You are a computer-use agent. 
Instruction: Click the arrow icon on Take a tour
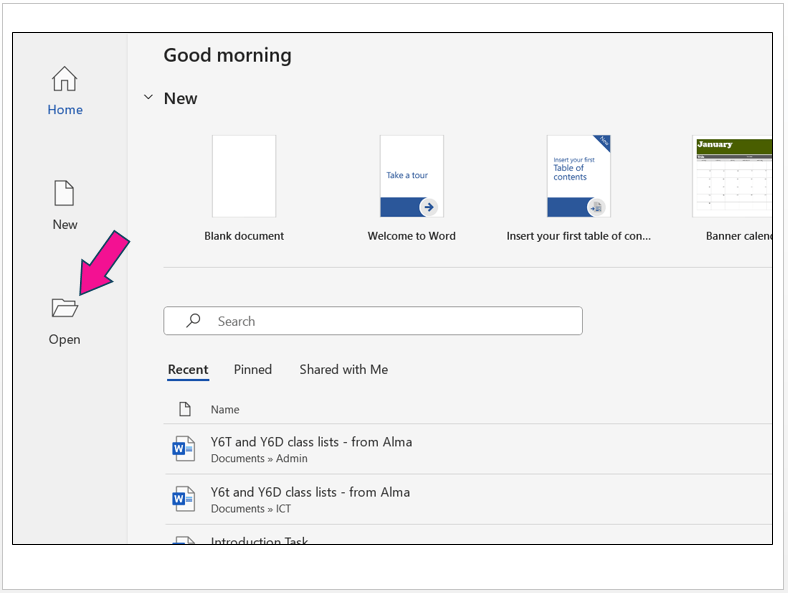tap(428, 207)
